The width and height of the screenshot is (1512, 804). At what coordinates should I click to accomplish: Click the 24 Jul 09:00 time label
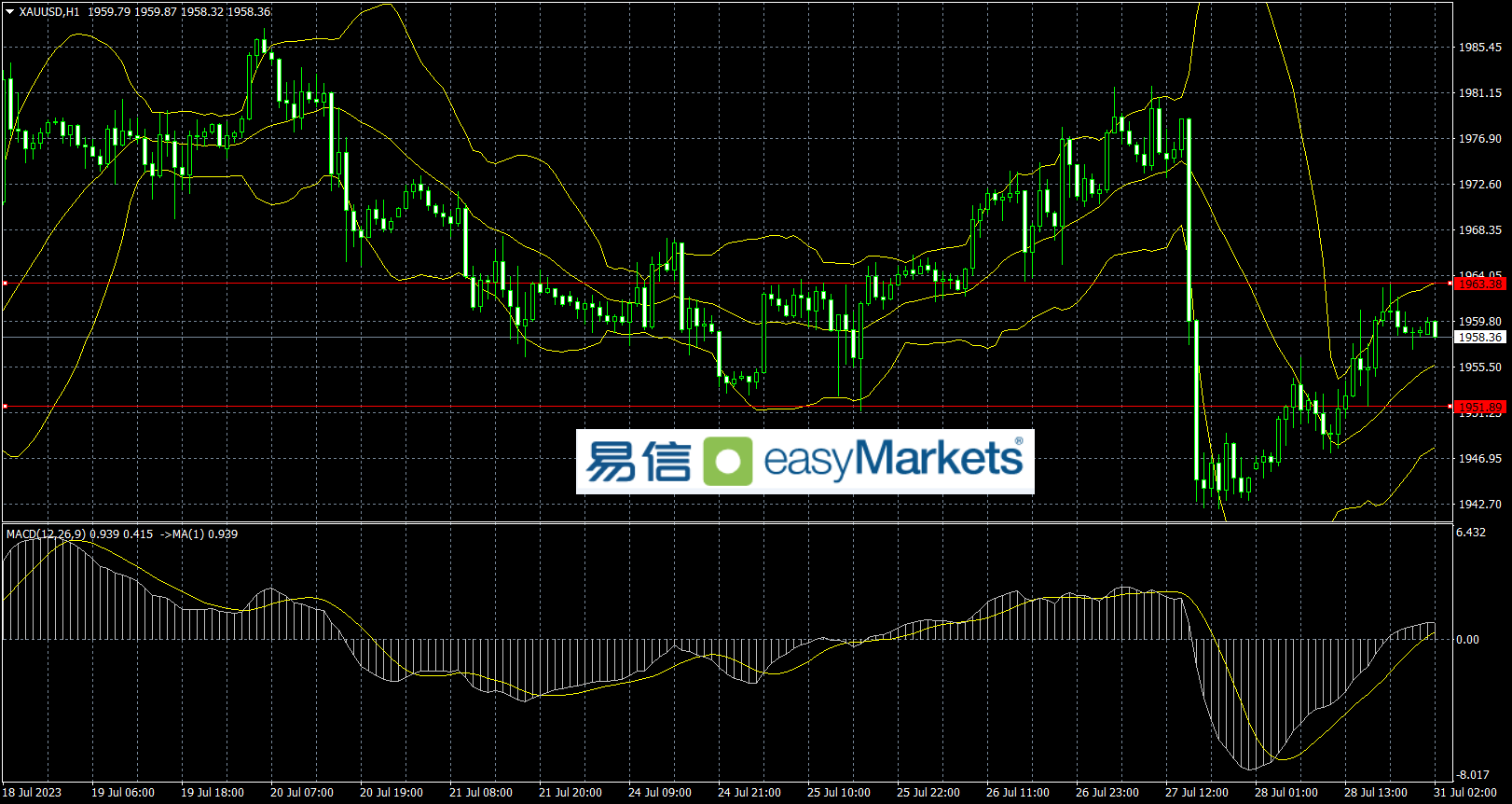(x=660, y=793)
